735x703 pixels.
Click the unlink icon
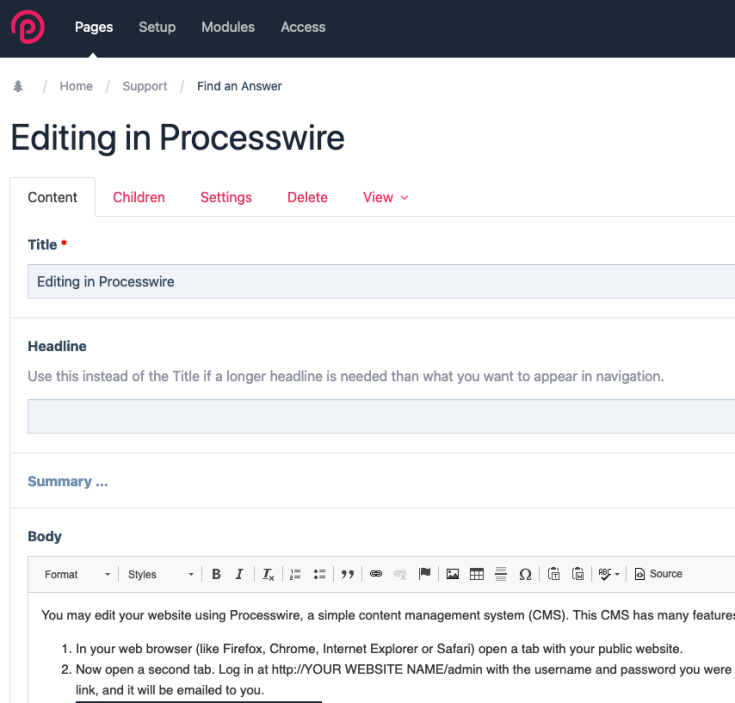pyautogui.click(x=400, y=574)
